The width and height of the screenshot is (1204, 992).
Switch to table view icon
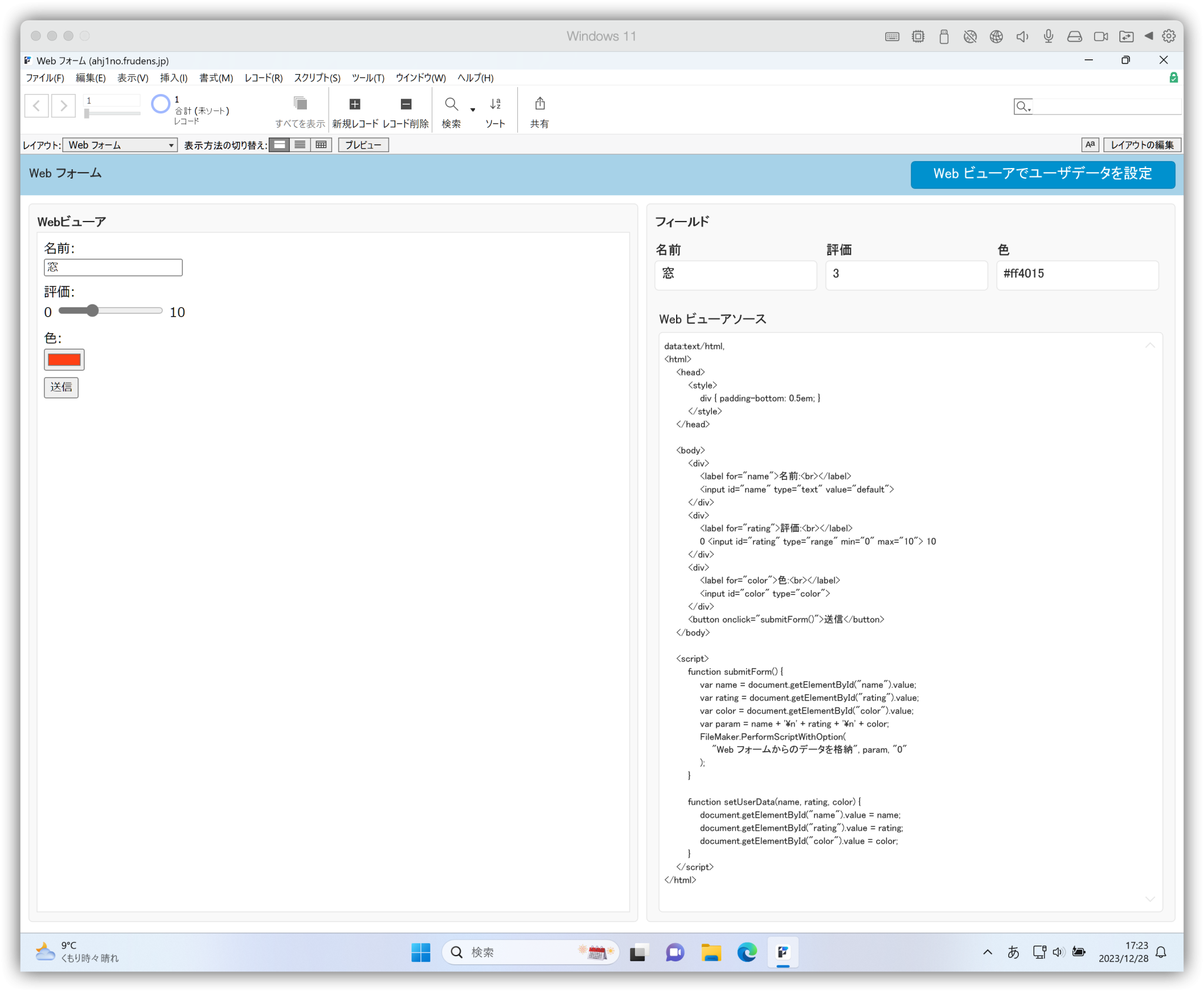coord(320,145)
